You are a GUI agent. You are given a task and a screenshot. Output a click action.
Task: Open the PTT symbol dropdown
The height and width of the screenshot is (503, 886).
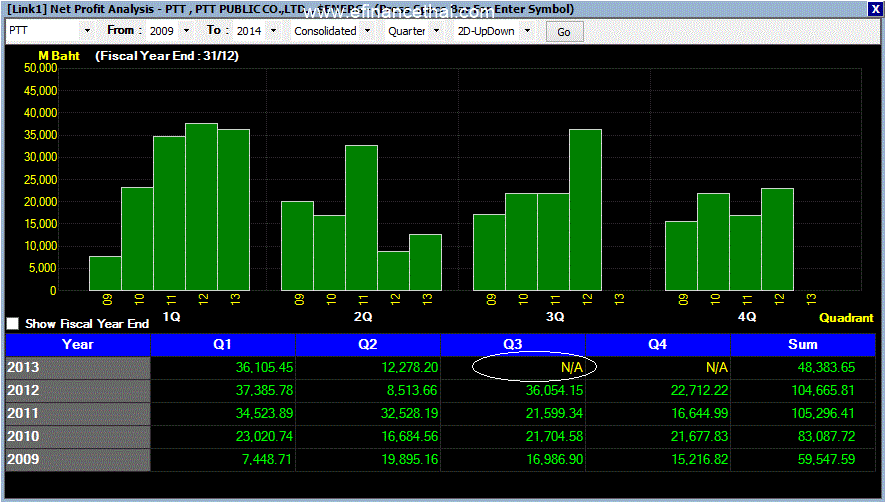coord(87,31)
